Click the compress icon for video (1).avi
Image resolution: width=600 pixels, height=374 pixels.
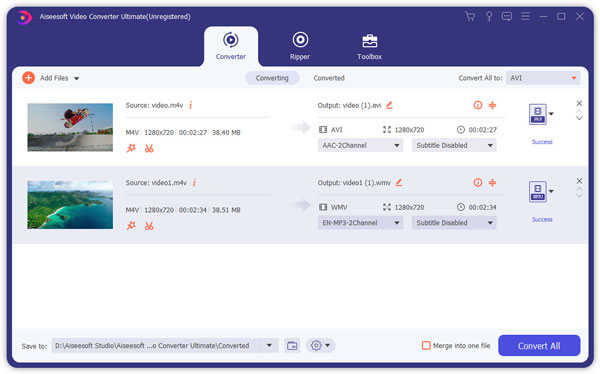click(x=492, y=105)
